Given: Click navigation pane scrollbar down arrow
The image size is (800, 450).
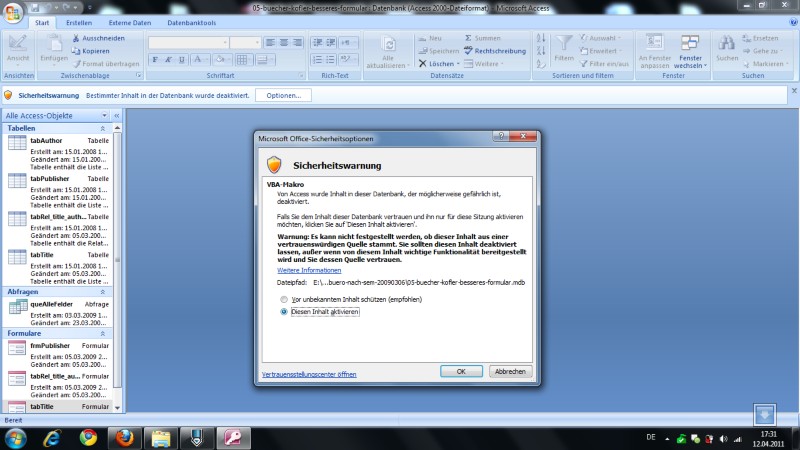Looking at the screenshot, I should (117, 408).
